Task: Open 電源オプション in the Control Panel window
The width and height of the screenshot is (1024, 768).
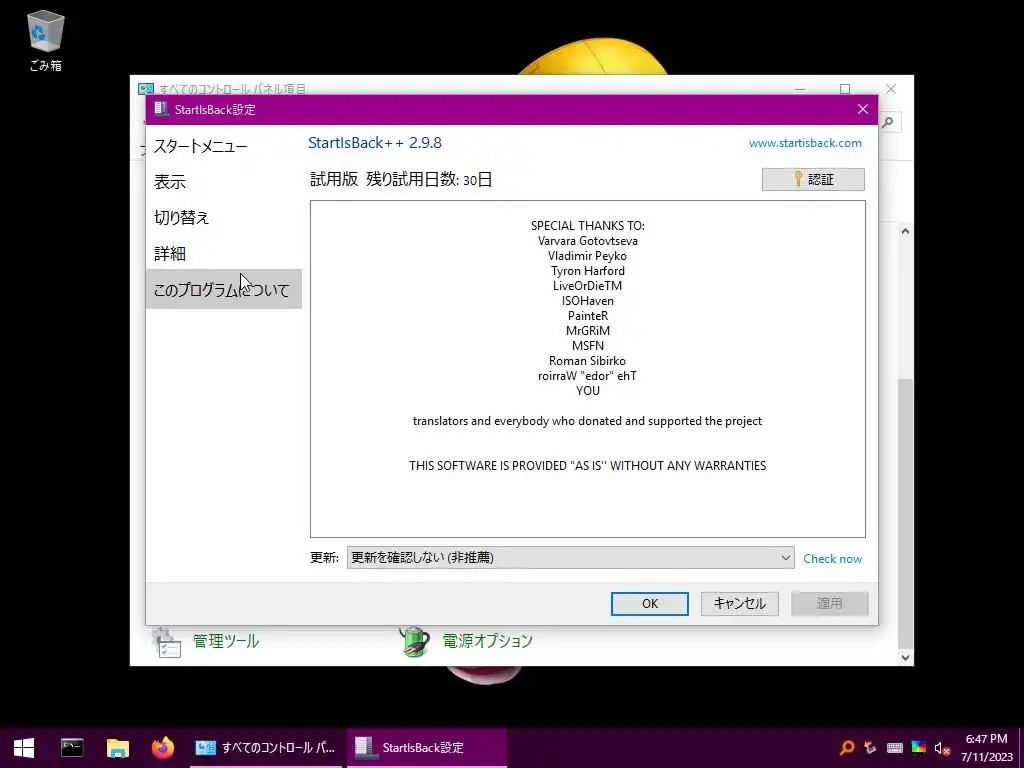Action: point(487,641)
